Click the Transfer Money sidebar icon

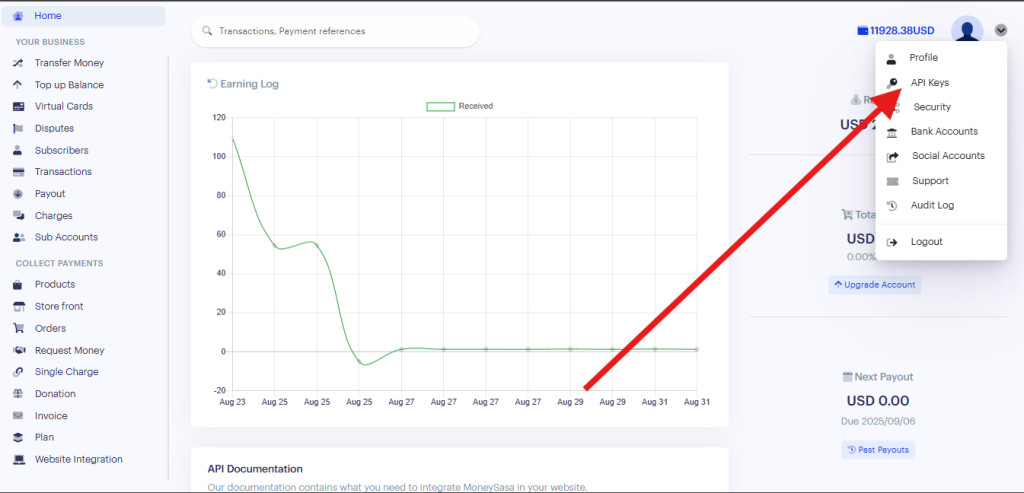click(x=18, y=63)
